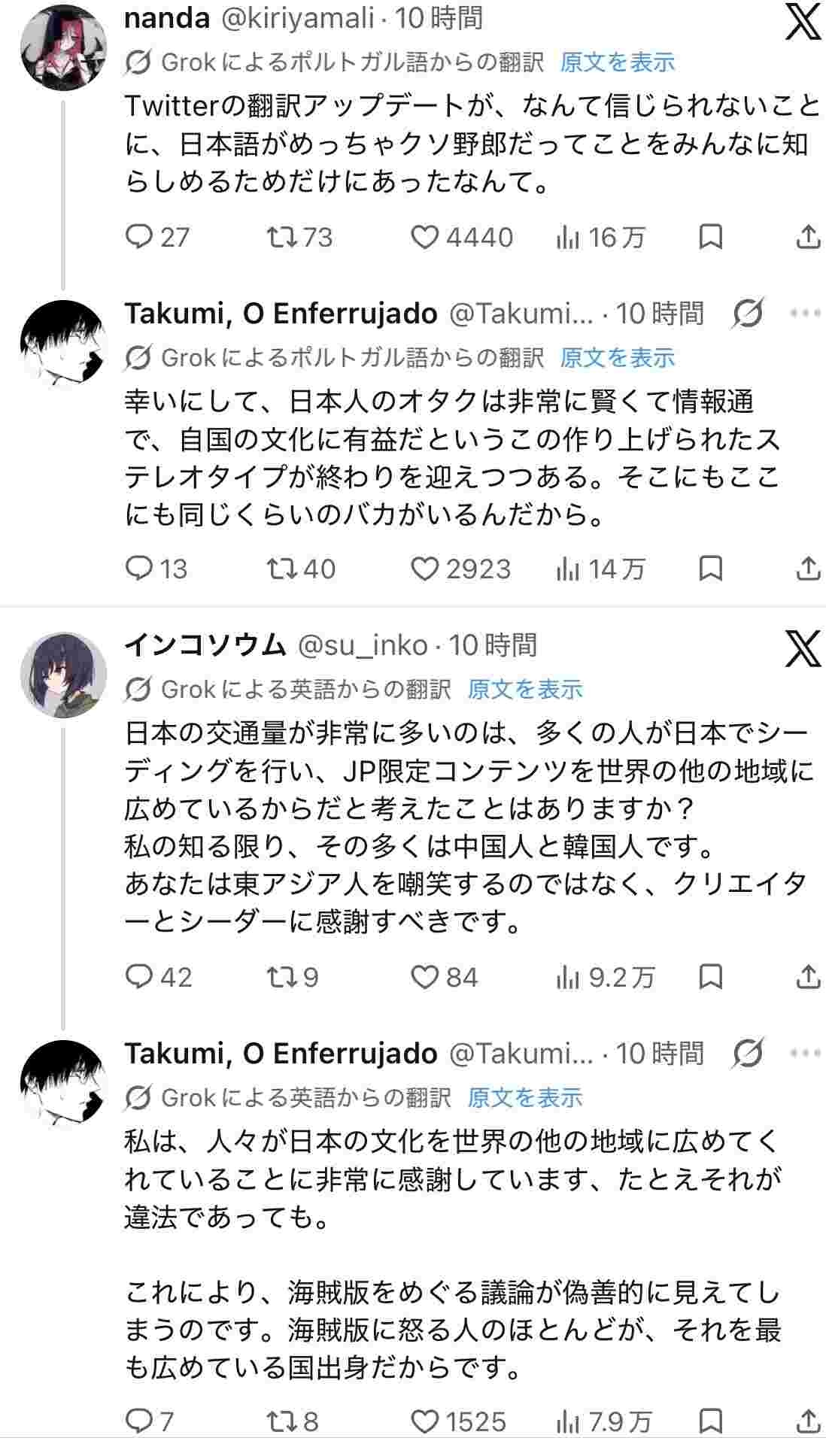This screenshot has height=1456, width=826.
Task: Toggle like on Takumi's tweet with 2923 likes
Action: [x=425, y=569]
